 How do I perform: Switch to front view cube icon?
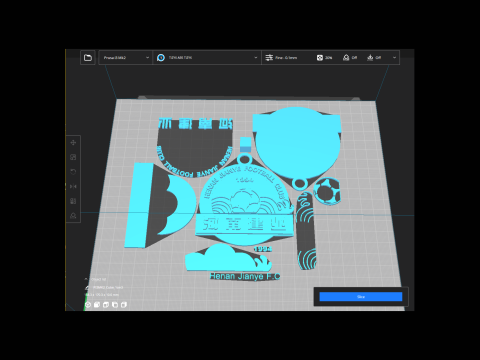97,305
